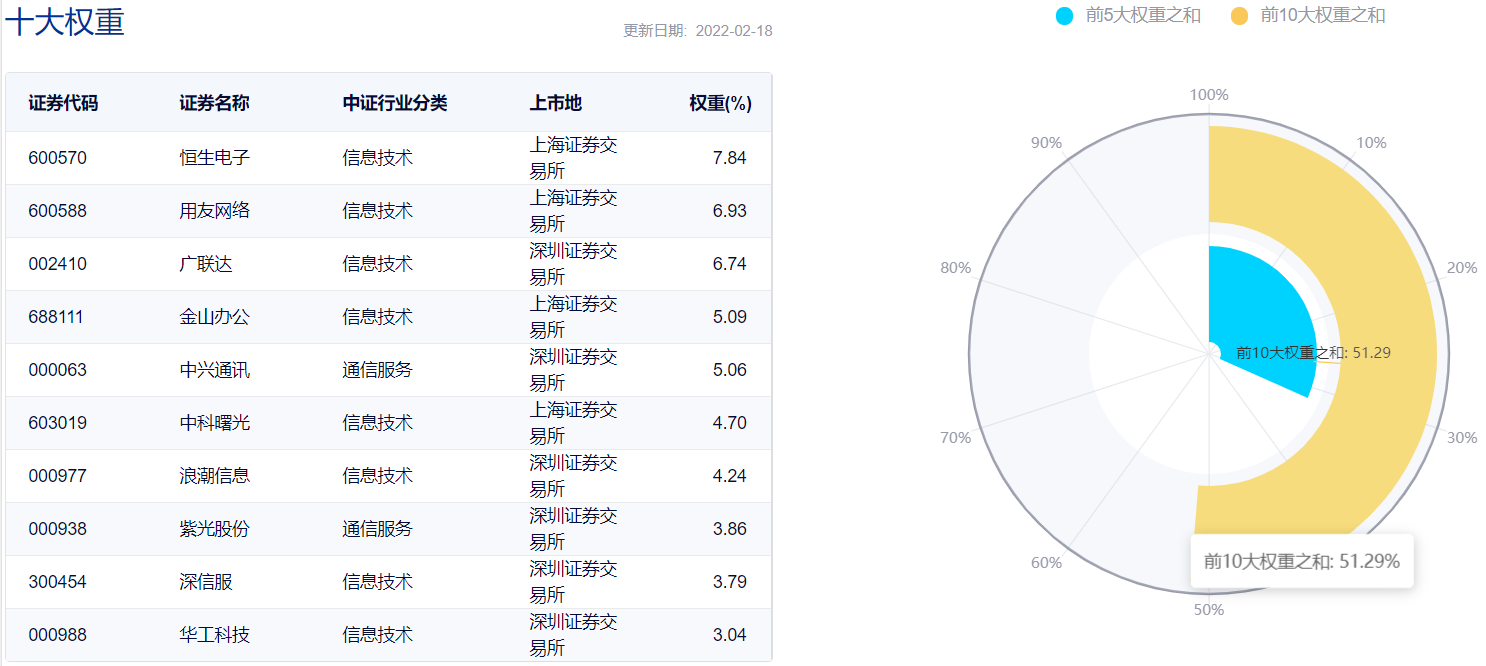Click the 更新日期 2022-02-18 text
This screenshot has height=666, width=1486.
698,31
